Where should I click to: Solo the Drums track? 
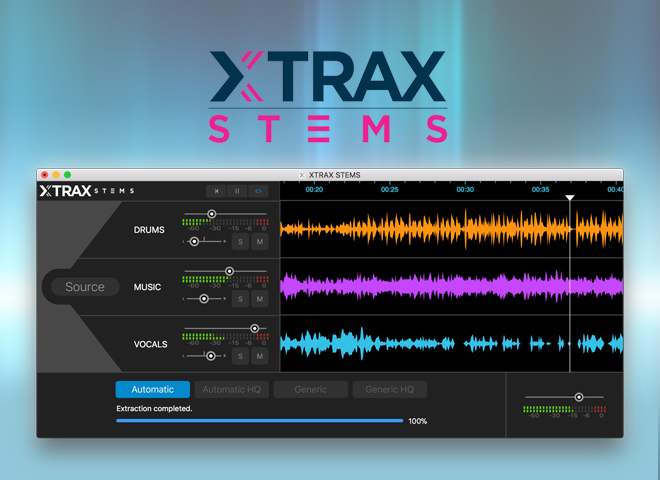tap(240, 241)
